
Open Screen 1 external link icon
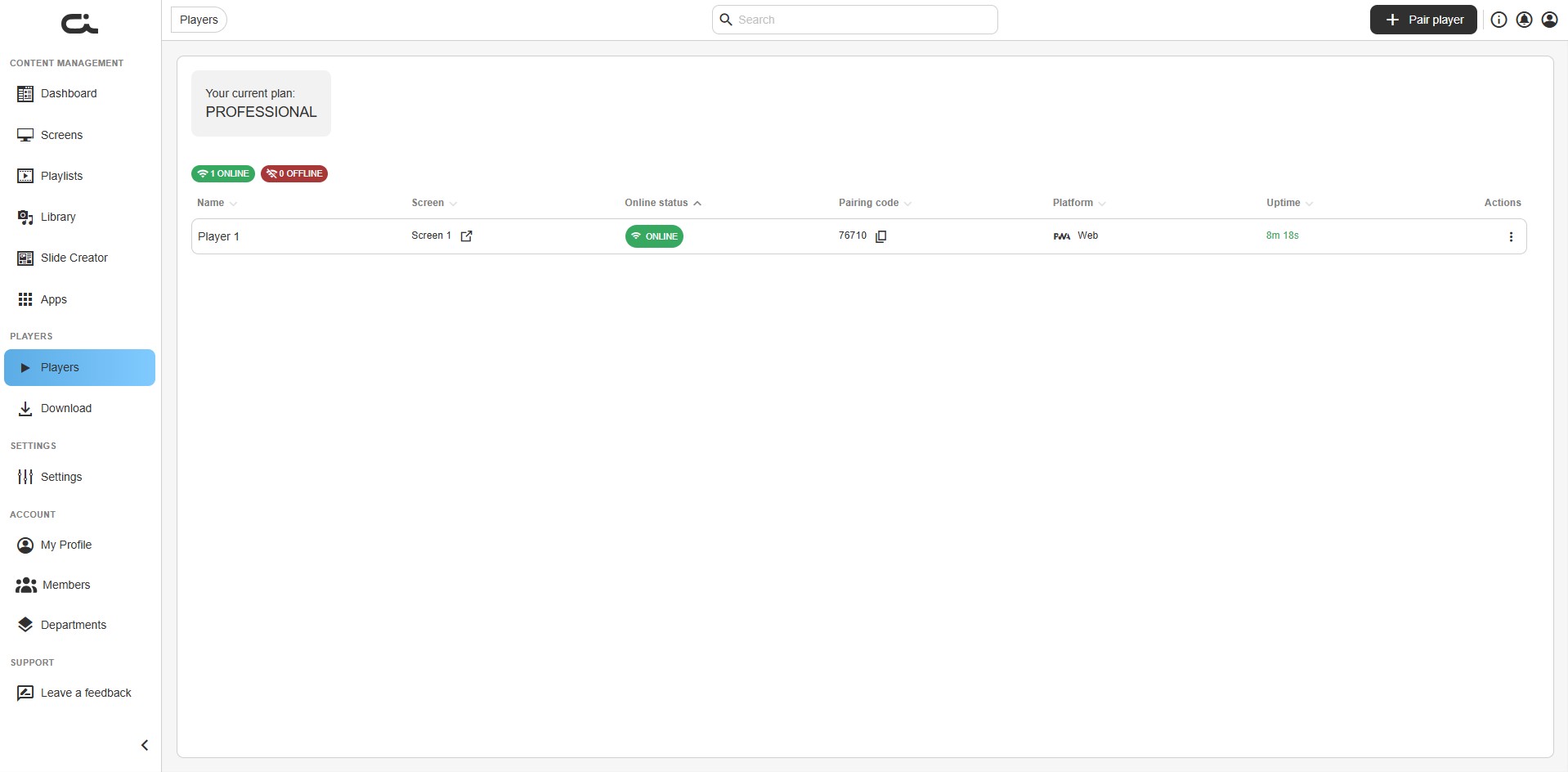pos(466,236)
